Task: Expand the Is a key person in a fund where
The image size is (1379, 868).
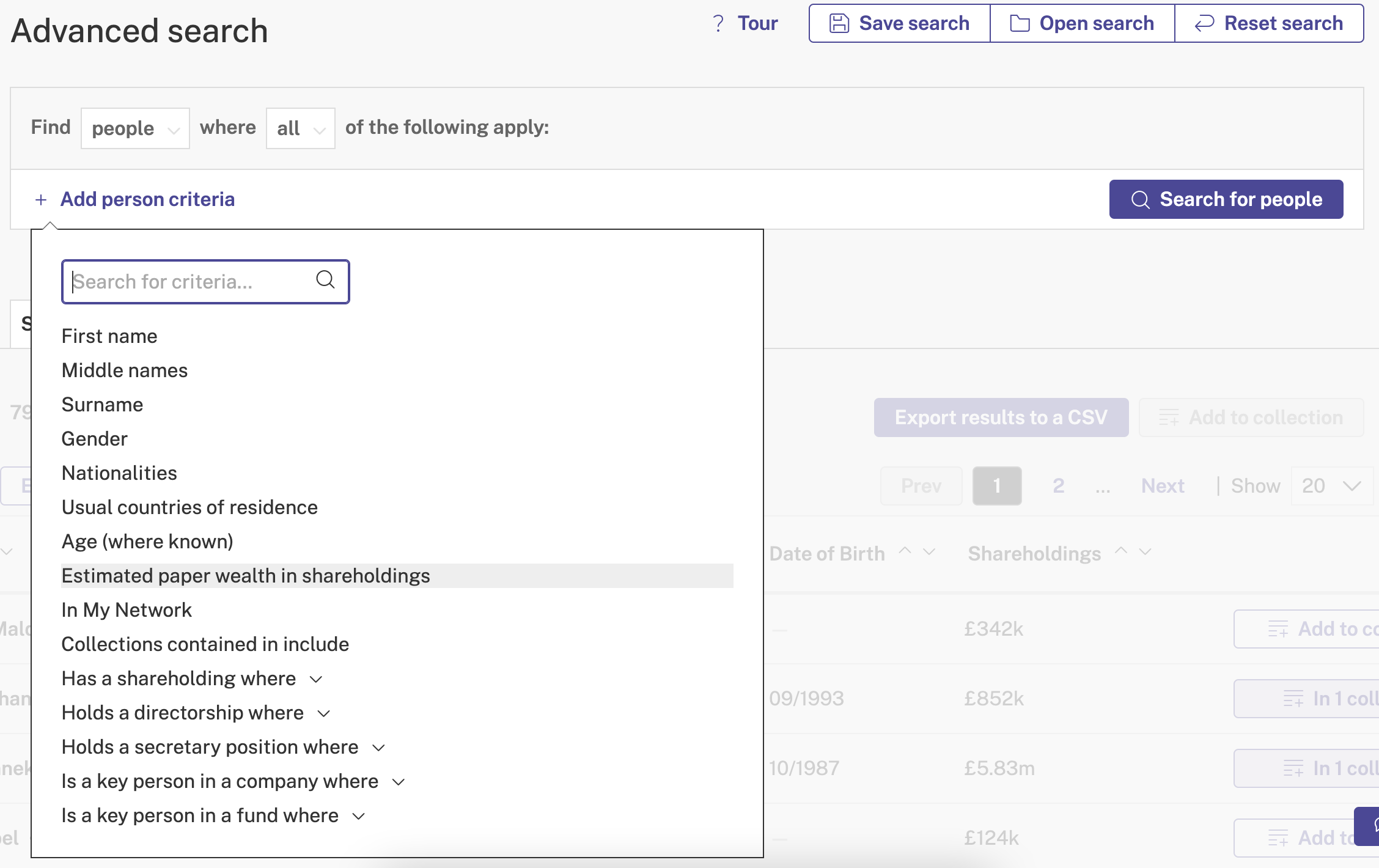Action: [359, 815]
